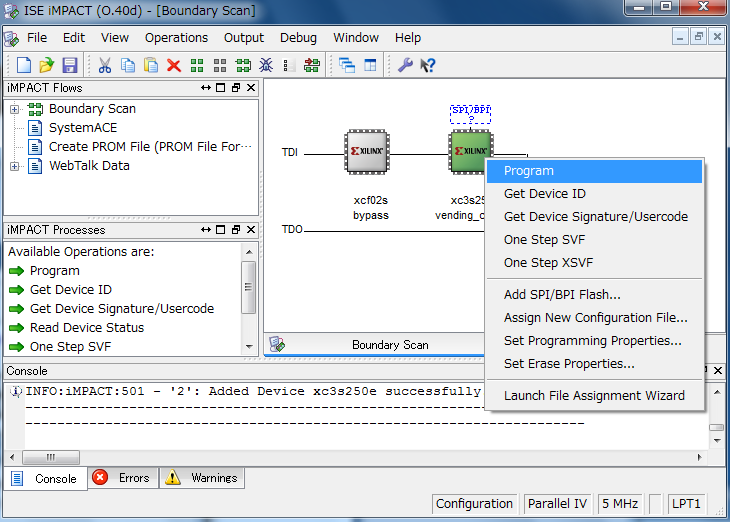Click the SPI/BPI dashed flash placeholder
The width and height of the screenshot is (730, 522).
[x=471, y=114]
